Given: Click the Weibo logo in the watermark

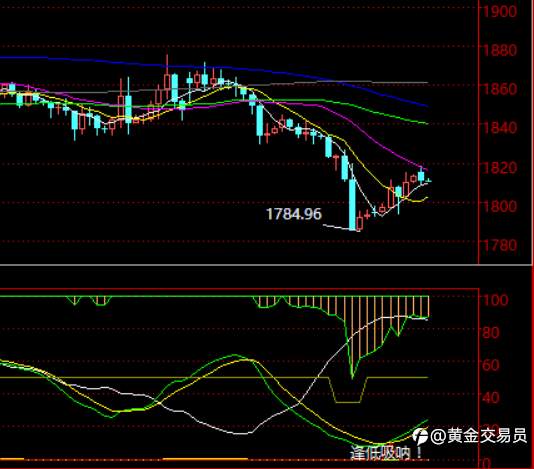Looking at the screenshot, I should tap(420, 436).
